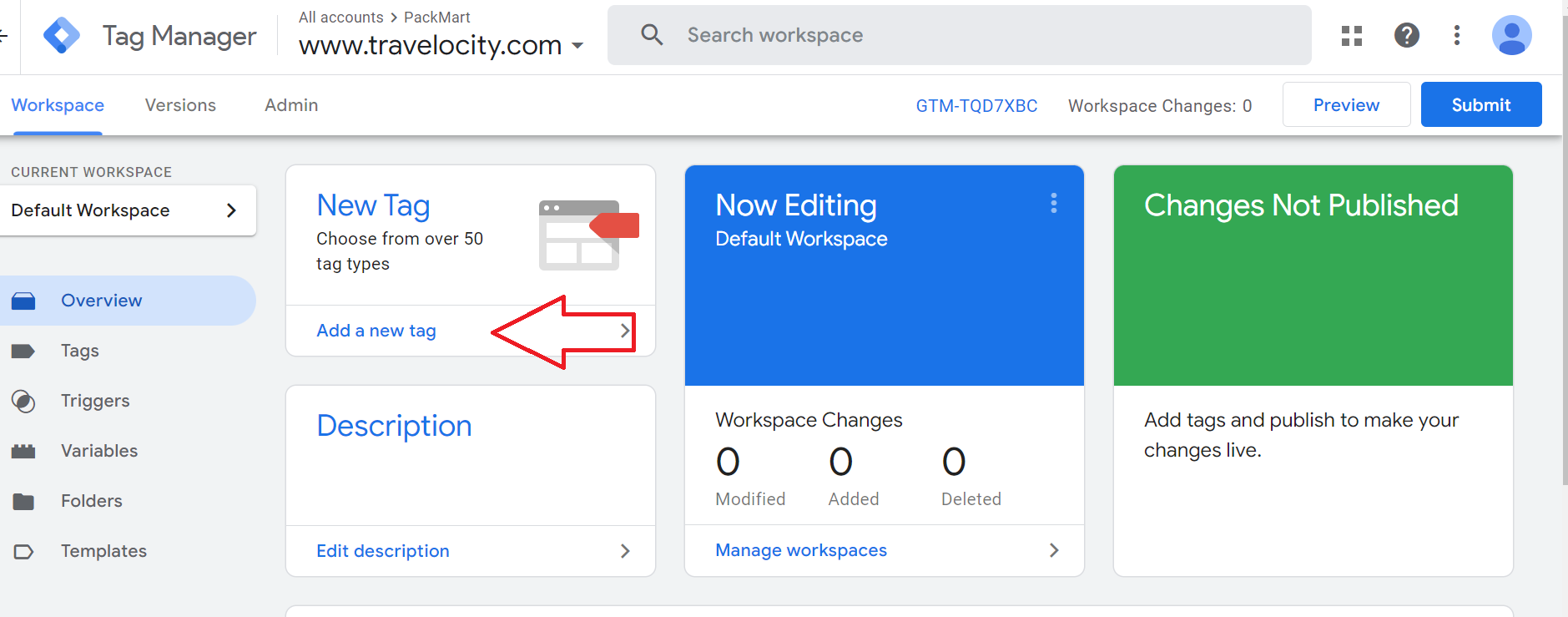Click the Overview sidebar icon
The image size is (1568, 617).
point(23,301)
